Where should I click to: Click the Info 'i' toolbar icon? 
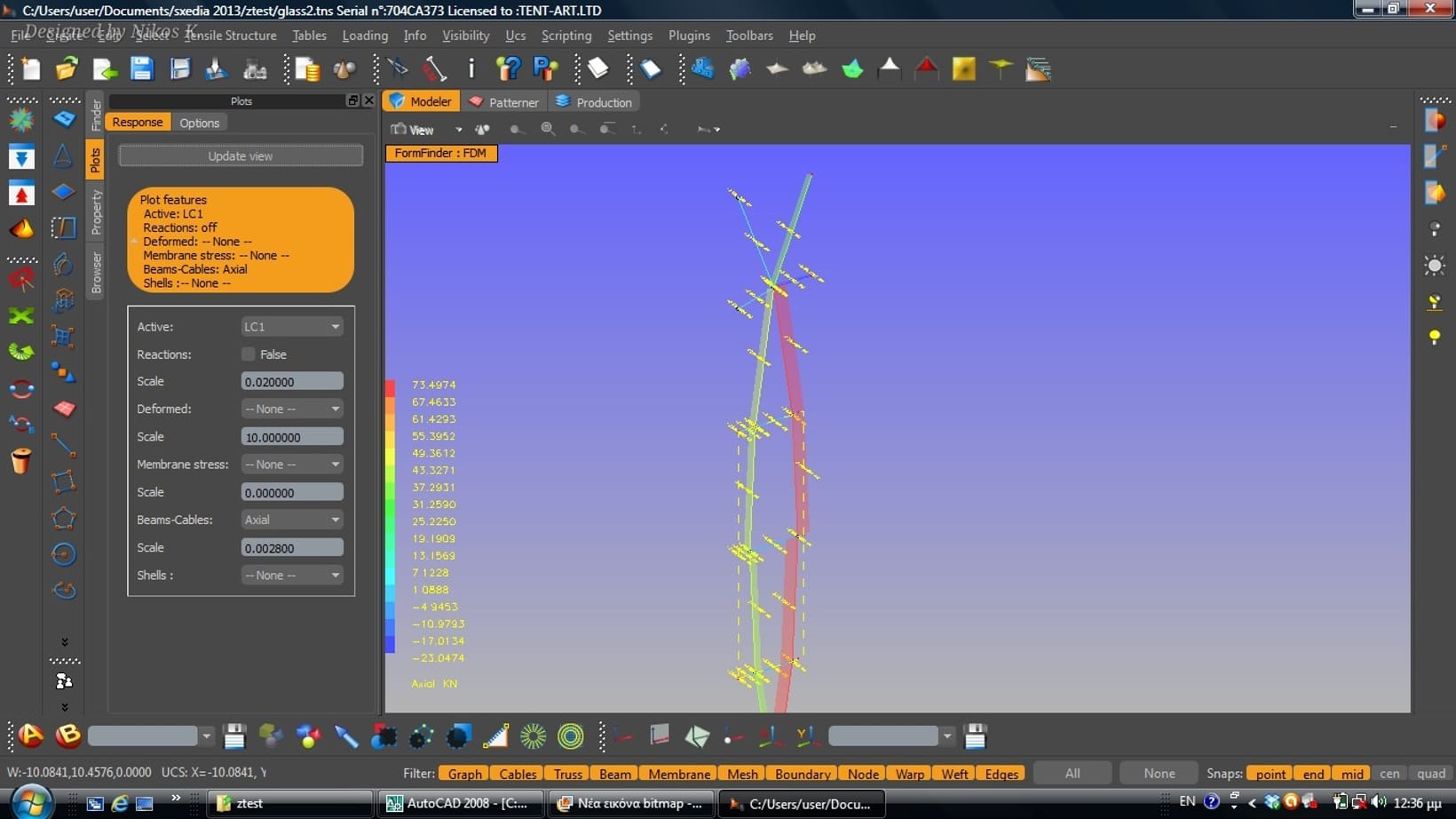[x=471, y=69]
